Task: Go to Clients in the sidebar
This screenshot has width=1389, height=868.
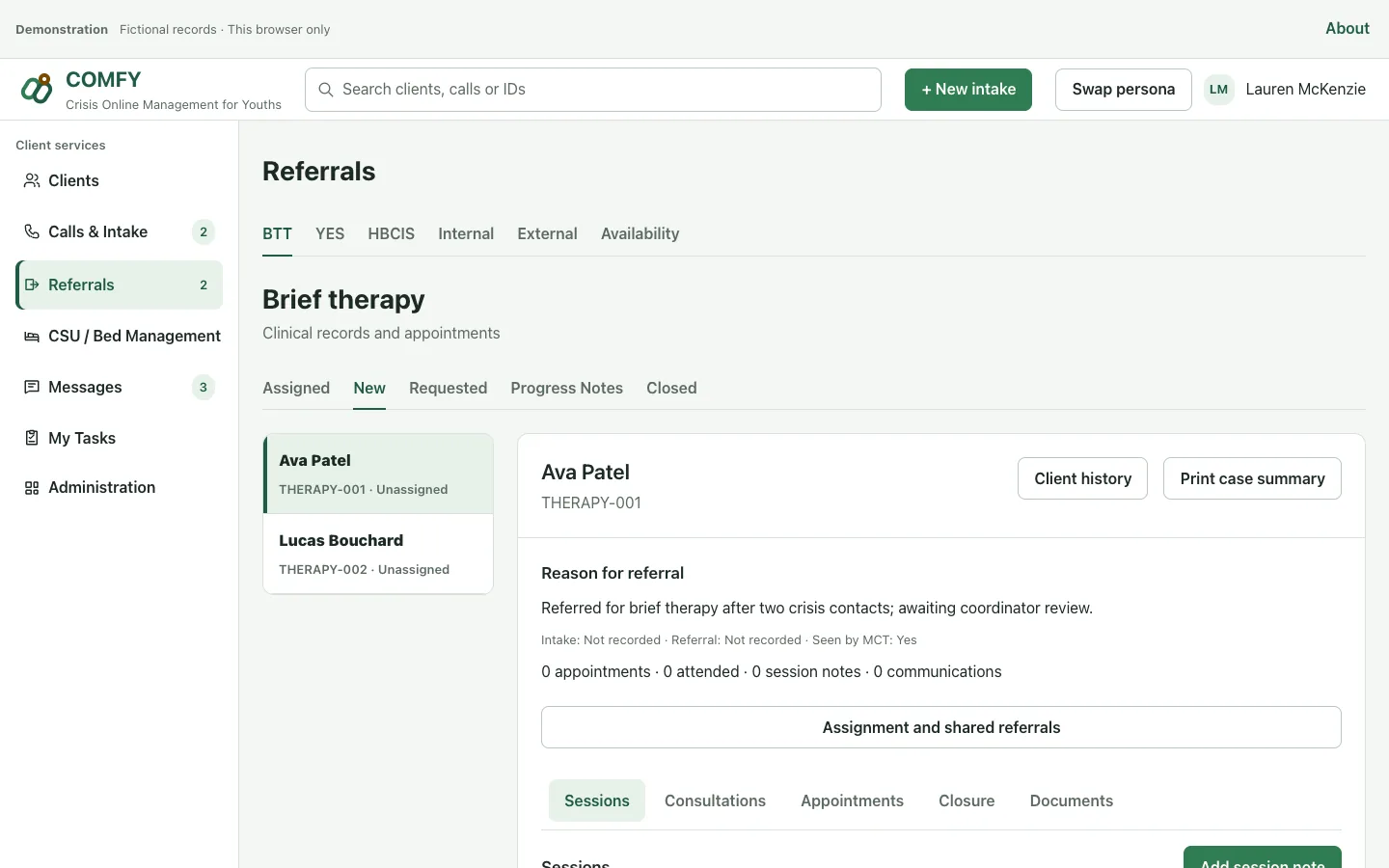Action: point(120,180)
